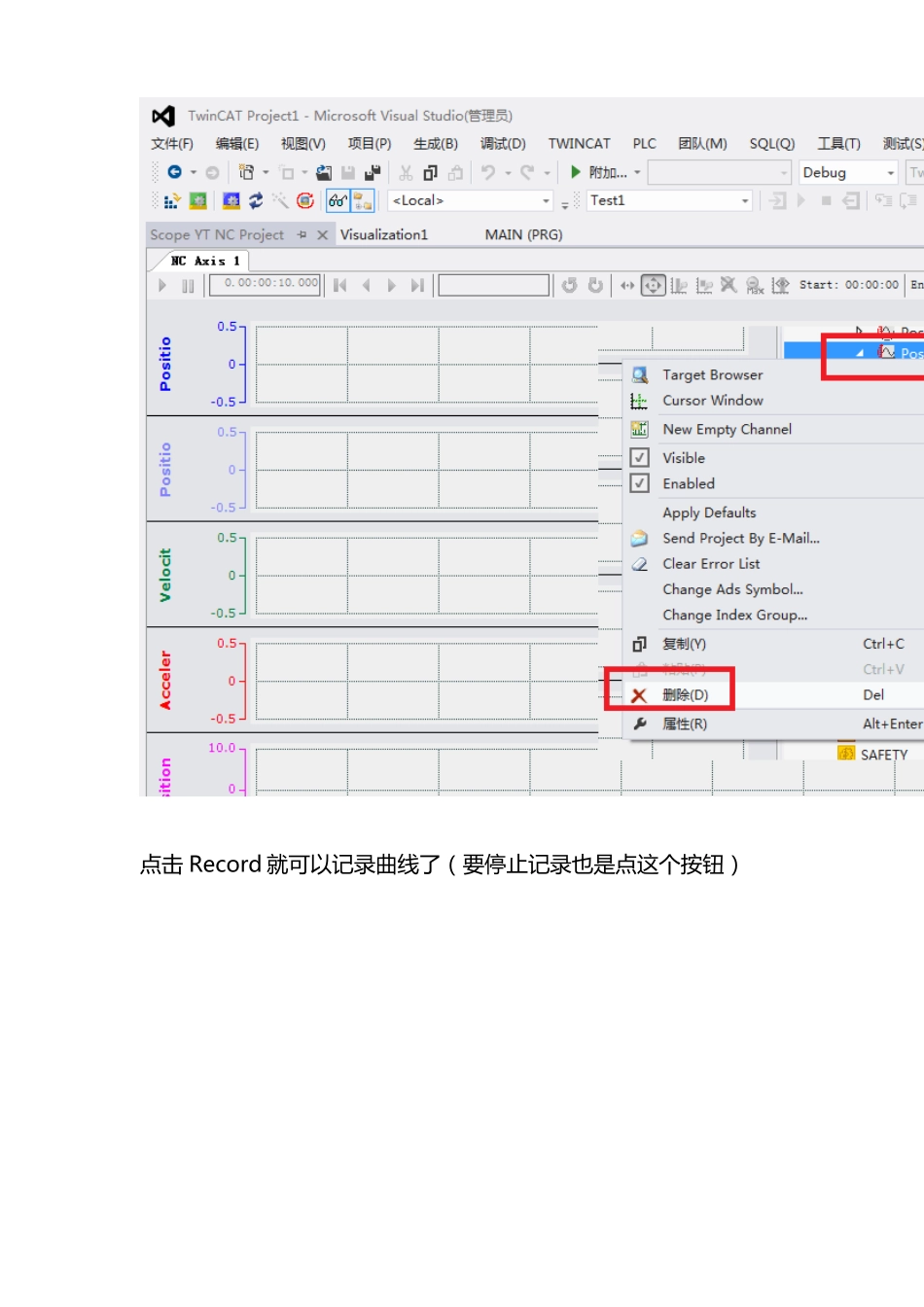Image resolution: width=924 pixels, height=1307 pixels.
Task: Click the Toggle Free Run red icon
Action: pyautogui.click(x=305, y=200)
